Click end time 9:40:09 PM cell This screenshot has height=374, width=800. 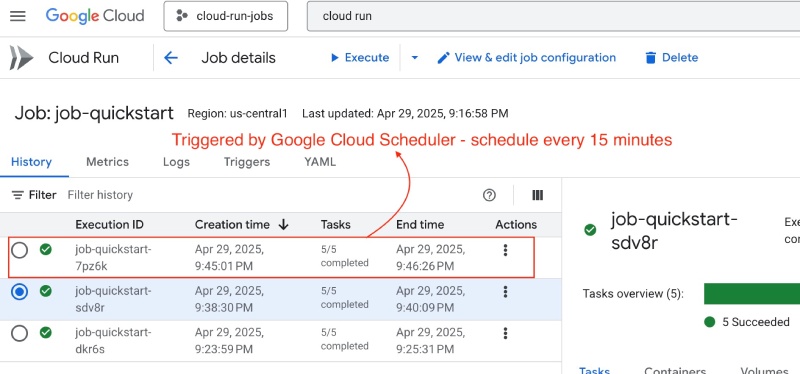click(430, 299)
